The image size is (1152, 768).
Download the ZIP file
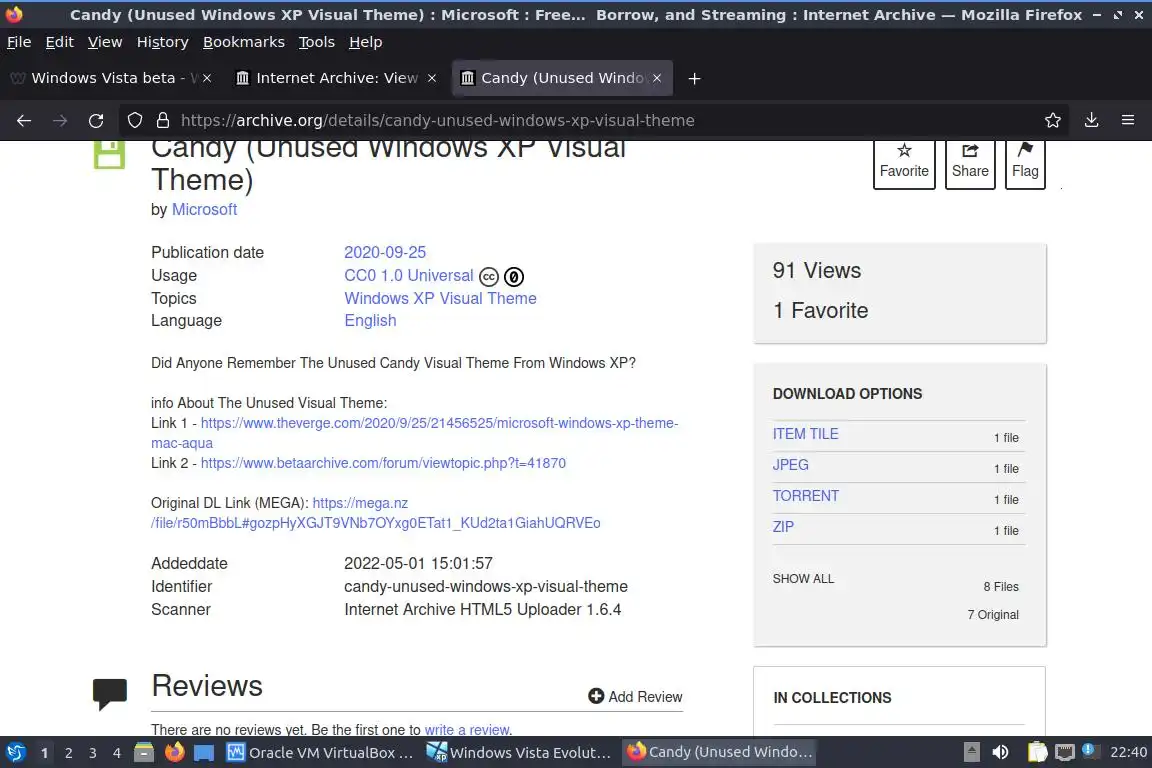783,527
